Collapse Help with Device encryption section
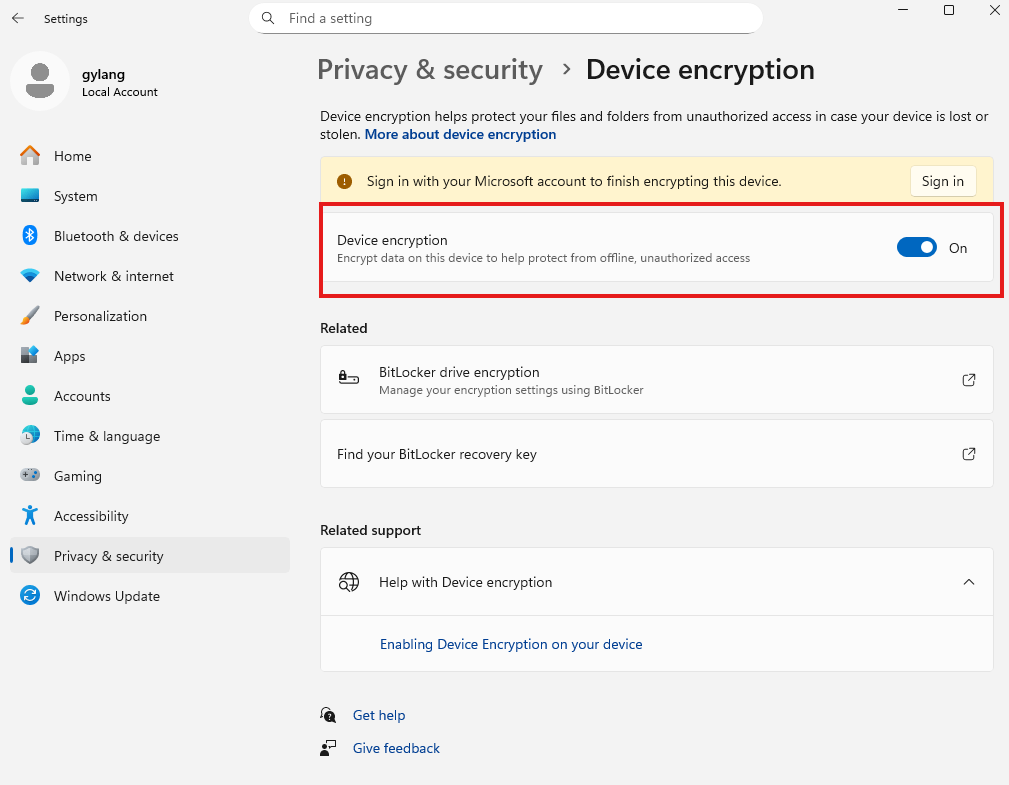Screen dimensions: 1009x785 click(968, 581)
